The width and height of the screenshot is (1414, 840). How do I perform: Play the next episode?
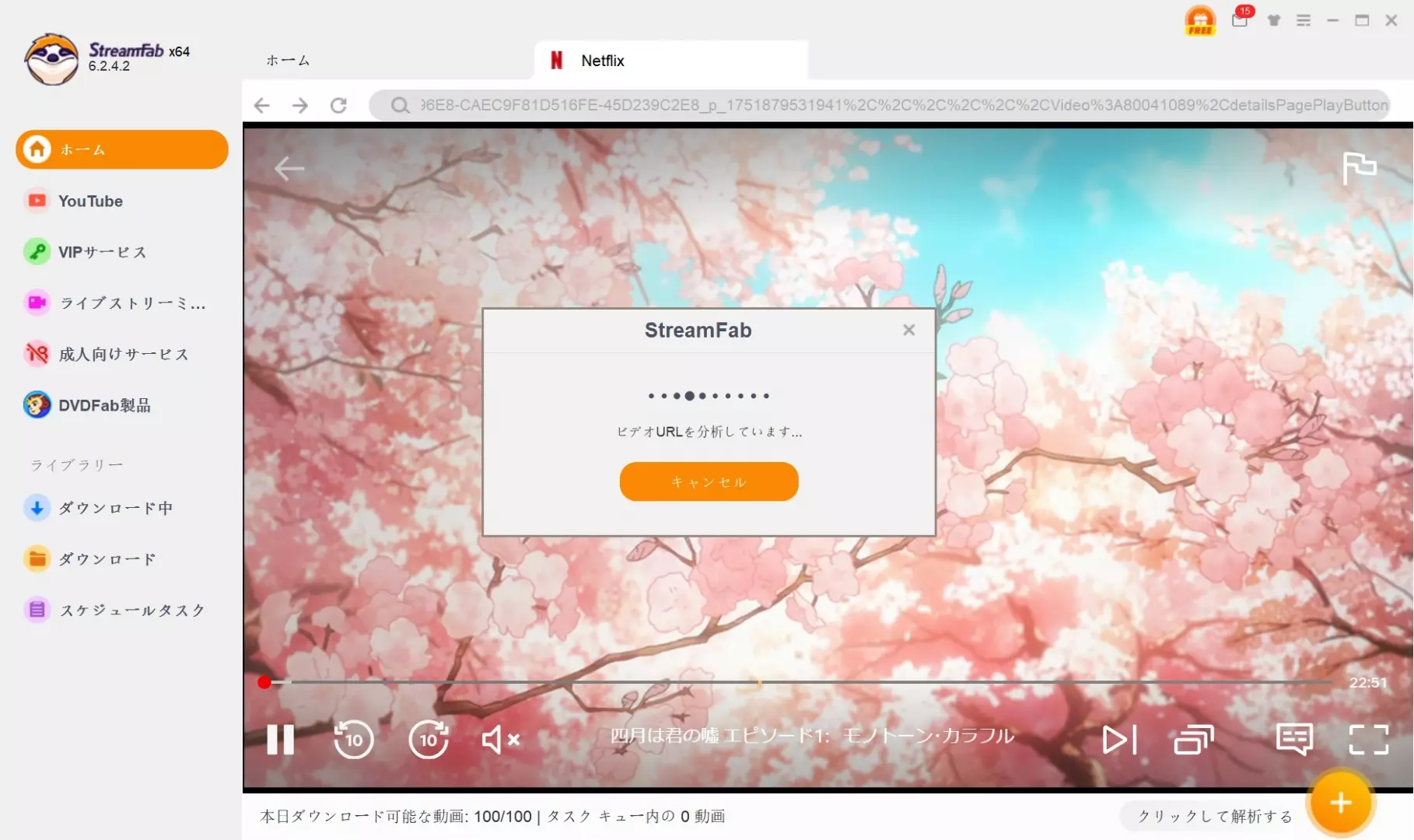tap(1120, 740)
